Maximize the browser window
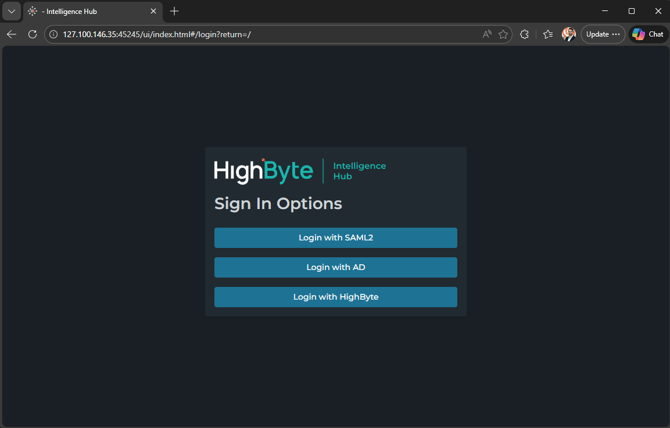Viewport: 670px width, 428px height. coord(631,11)
